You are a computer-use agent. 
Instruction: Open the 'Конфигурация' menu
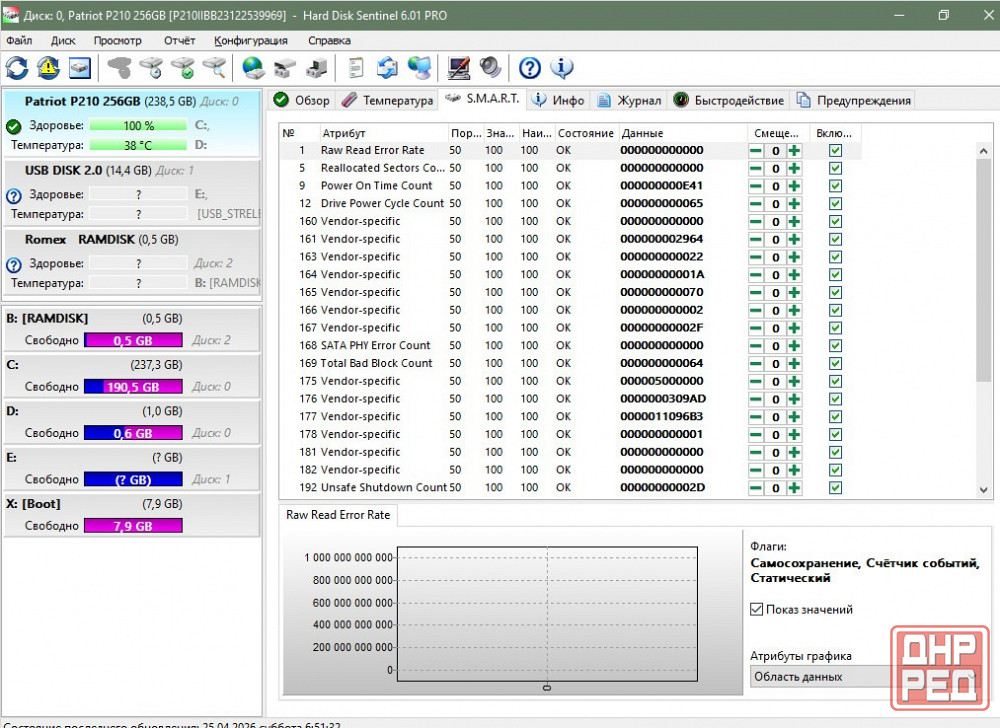250,41
